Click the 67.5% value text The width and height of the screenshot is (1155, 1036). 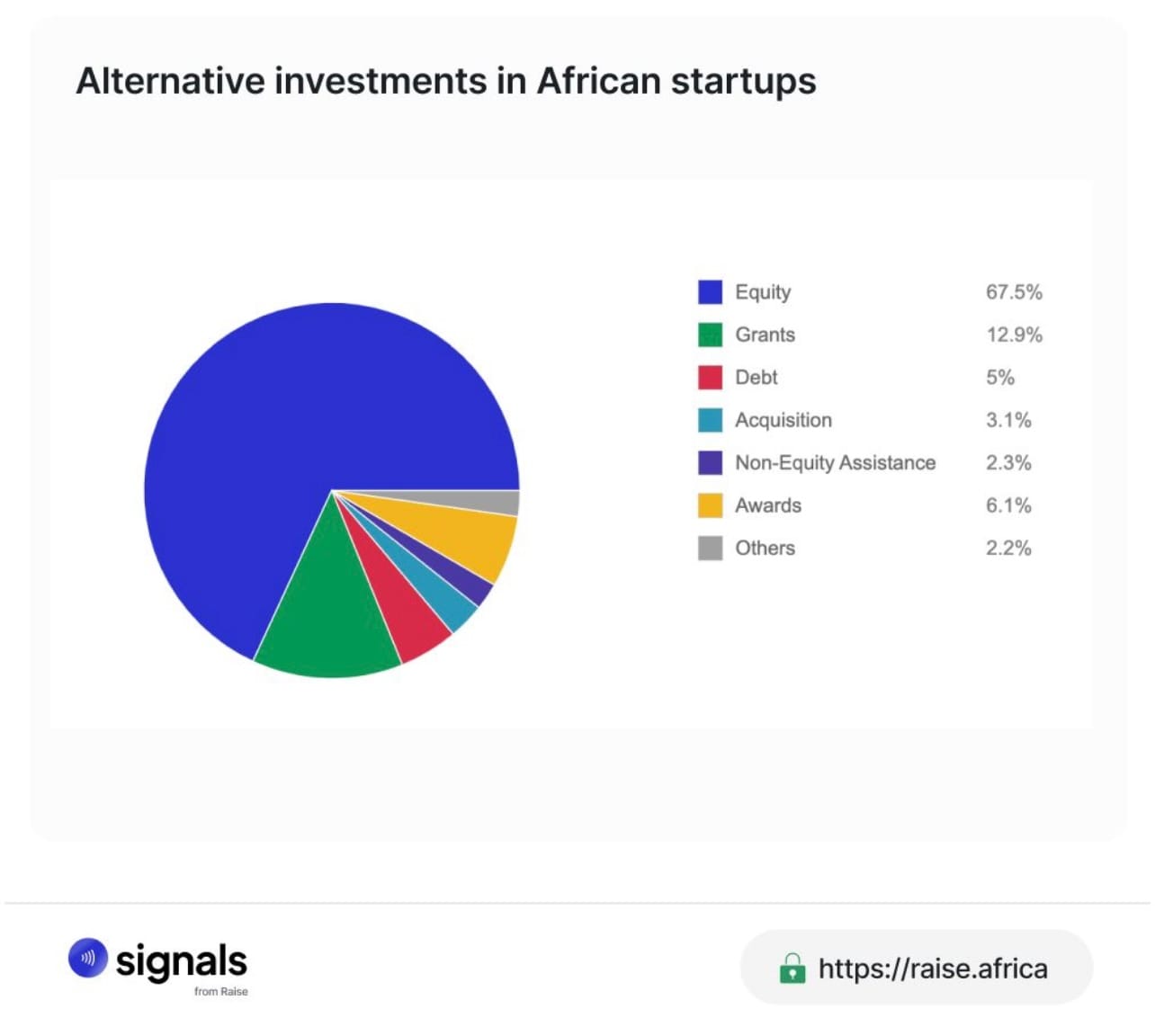pos(1014,292)
